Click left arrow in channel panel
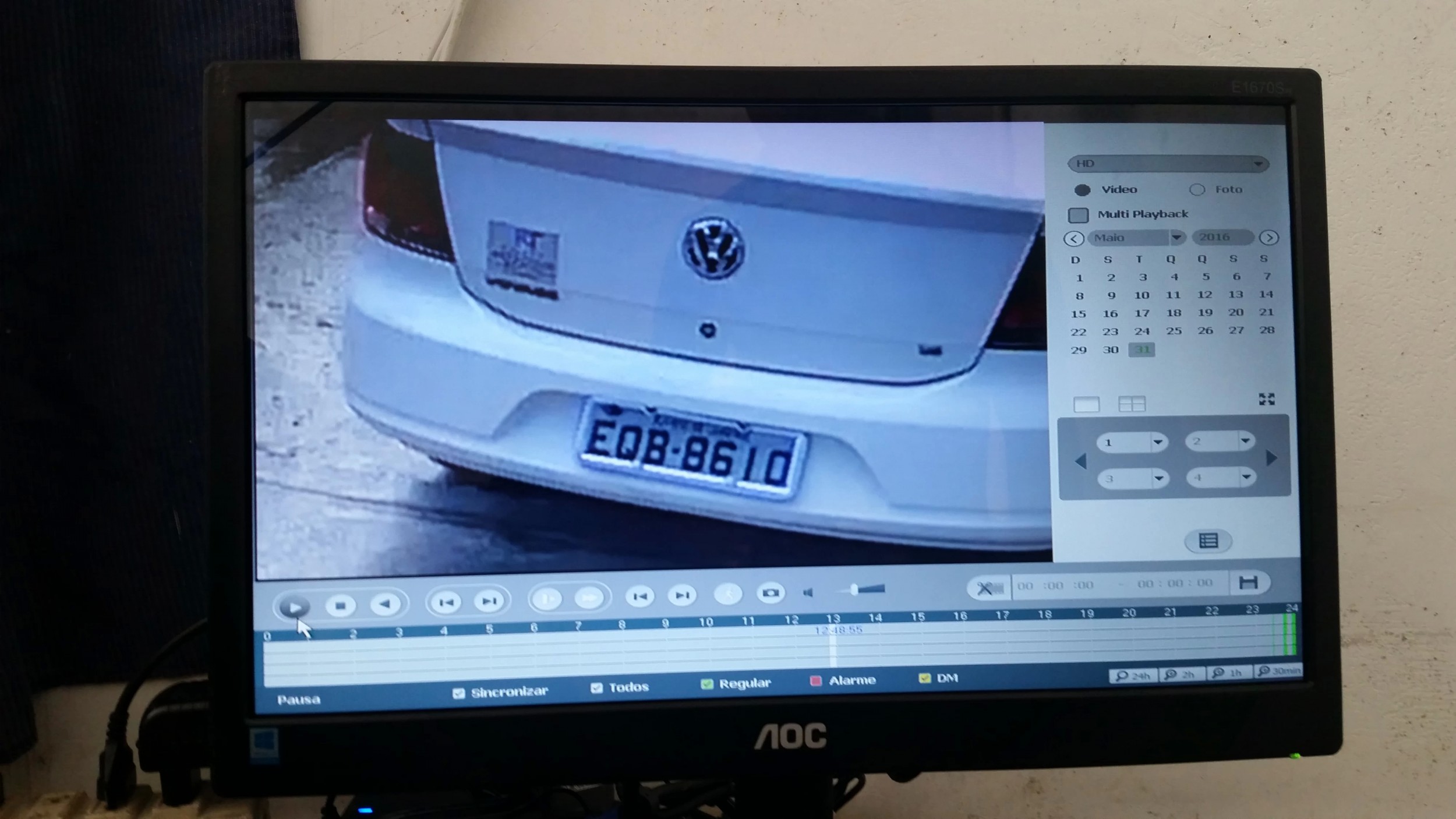 tap(1080, 461)
